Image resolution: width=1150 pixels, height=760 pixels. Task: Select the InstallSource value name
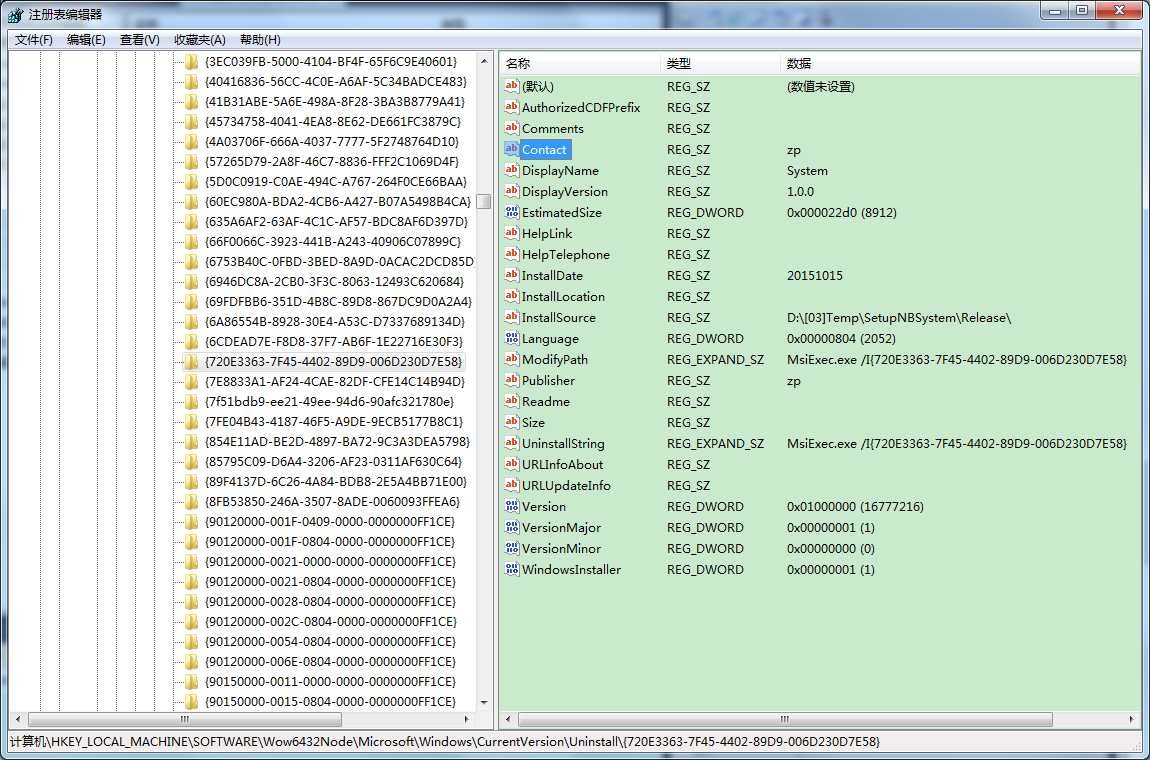tap(559, 318)
